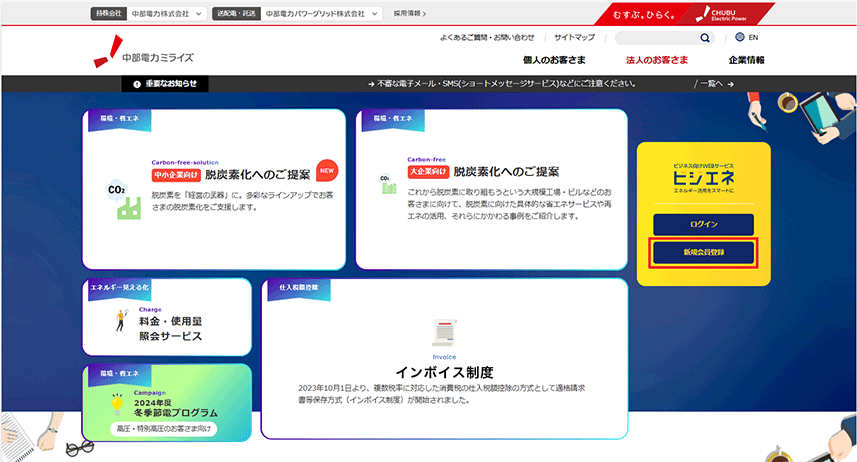Click the globe language icon

[739, 37]
